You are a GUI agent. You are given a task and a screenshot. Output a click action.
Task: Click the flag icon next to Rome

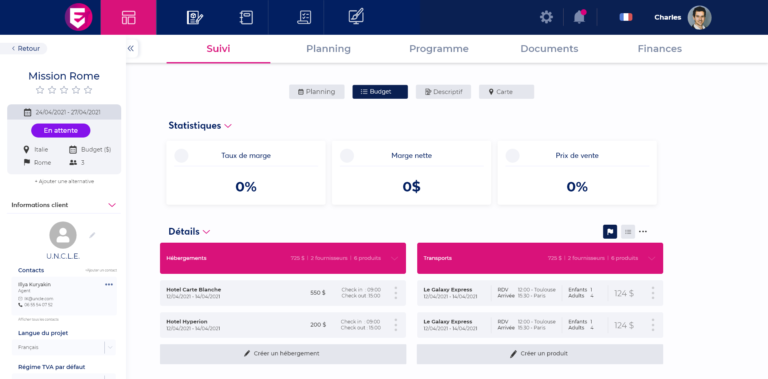(x=26, y=163)
